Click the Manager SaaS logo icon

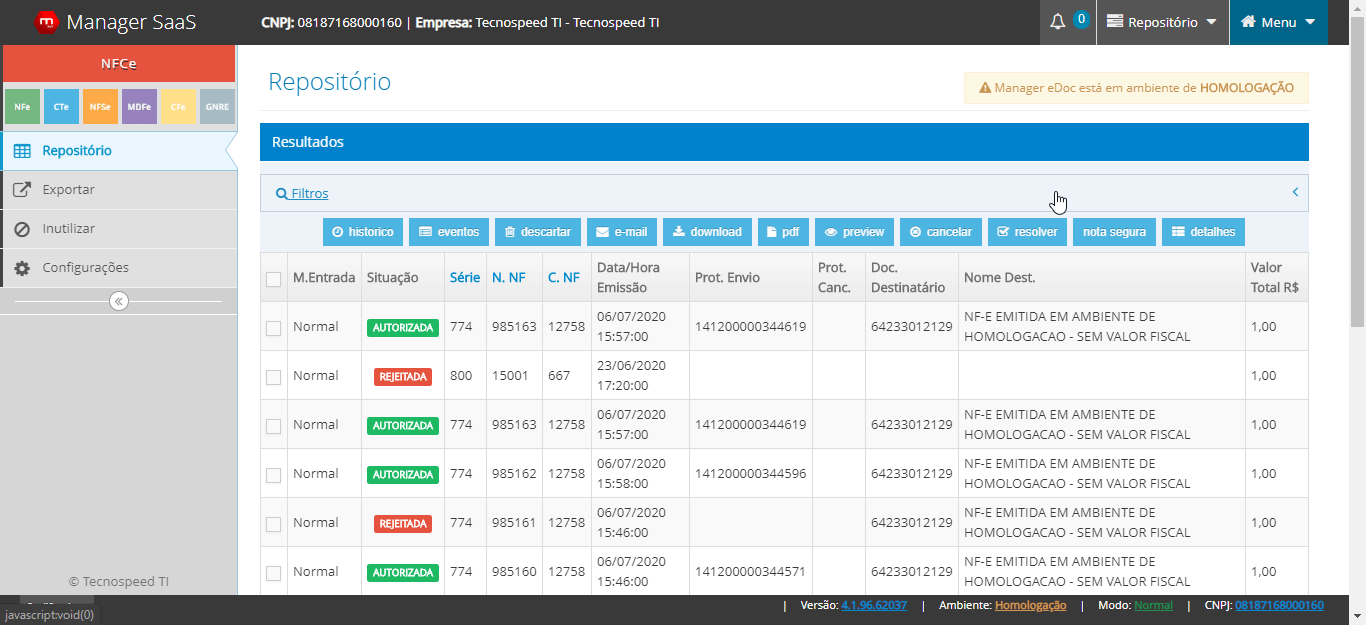[46, 22]
